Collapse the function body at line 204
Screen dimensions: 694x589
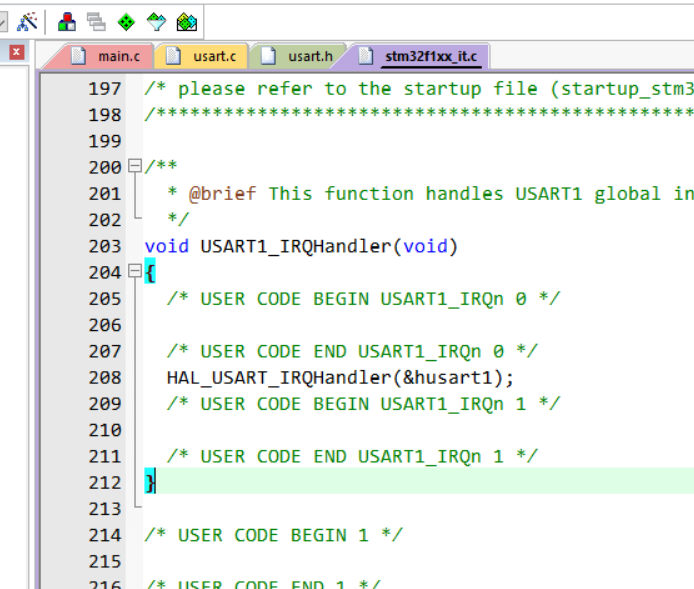(135, 271)
